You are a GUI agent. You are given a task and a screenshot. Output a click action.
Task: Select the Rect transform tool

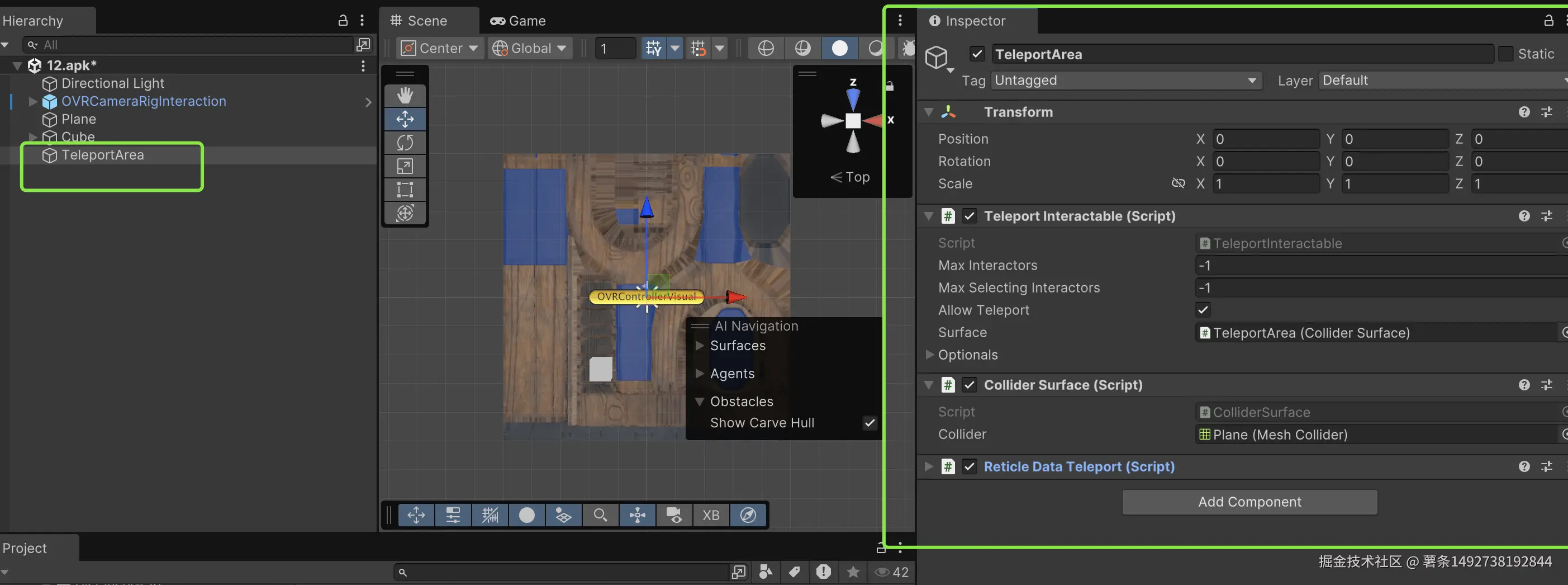[405, 190]
